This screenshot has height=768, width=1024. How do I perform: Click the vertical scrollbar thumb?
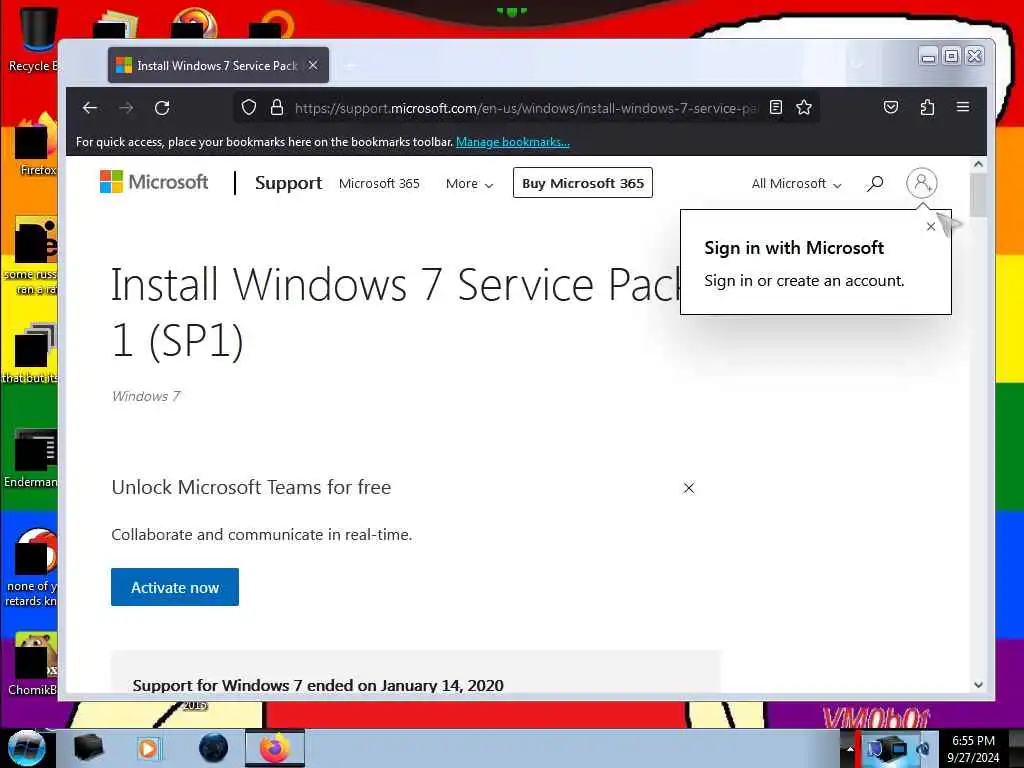coord(978,196)
